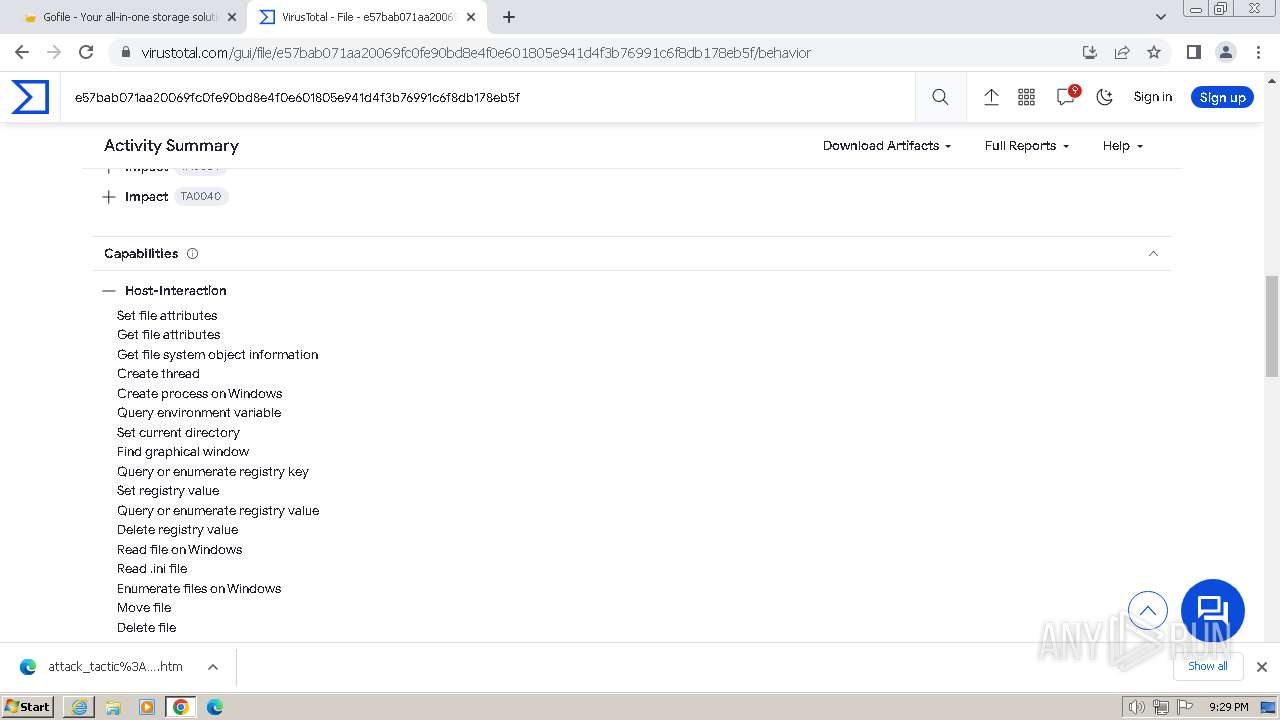Click the search magnifier icon
This screenshot has width=1280, height=720.
point(940,97)
